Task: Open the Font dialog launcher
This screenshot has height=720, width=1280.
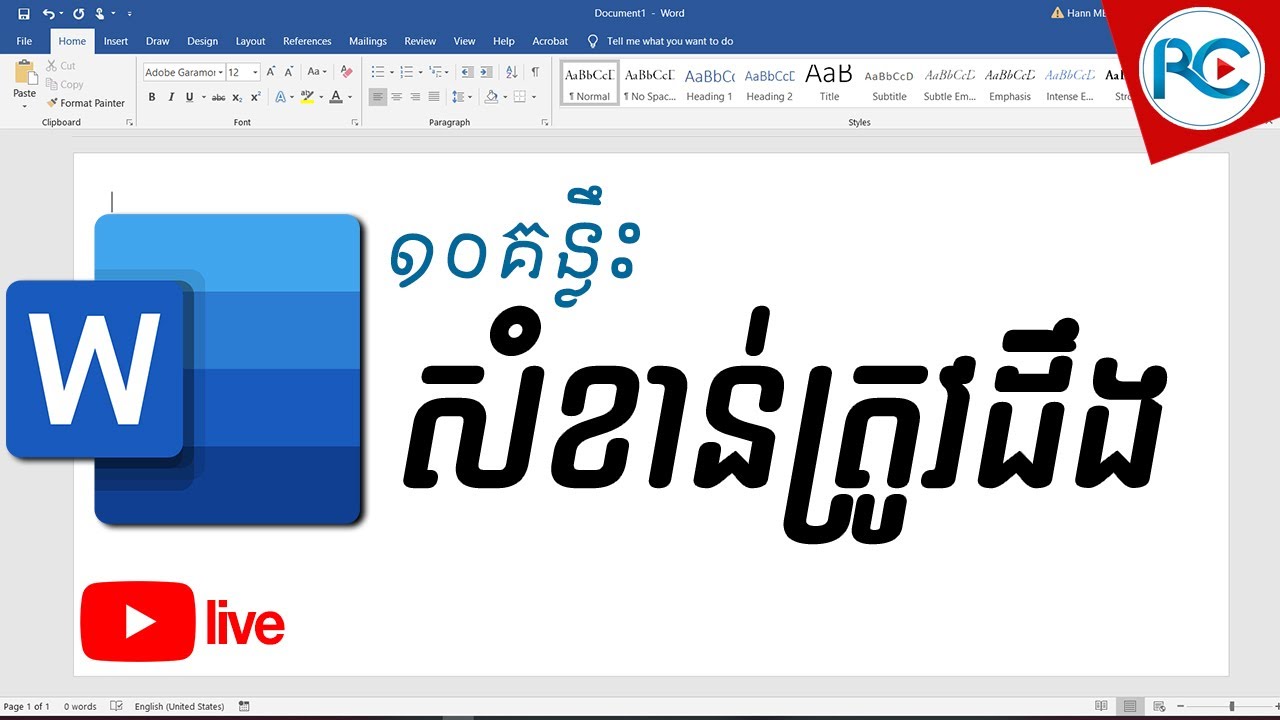Action: tap(355, 122)
